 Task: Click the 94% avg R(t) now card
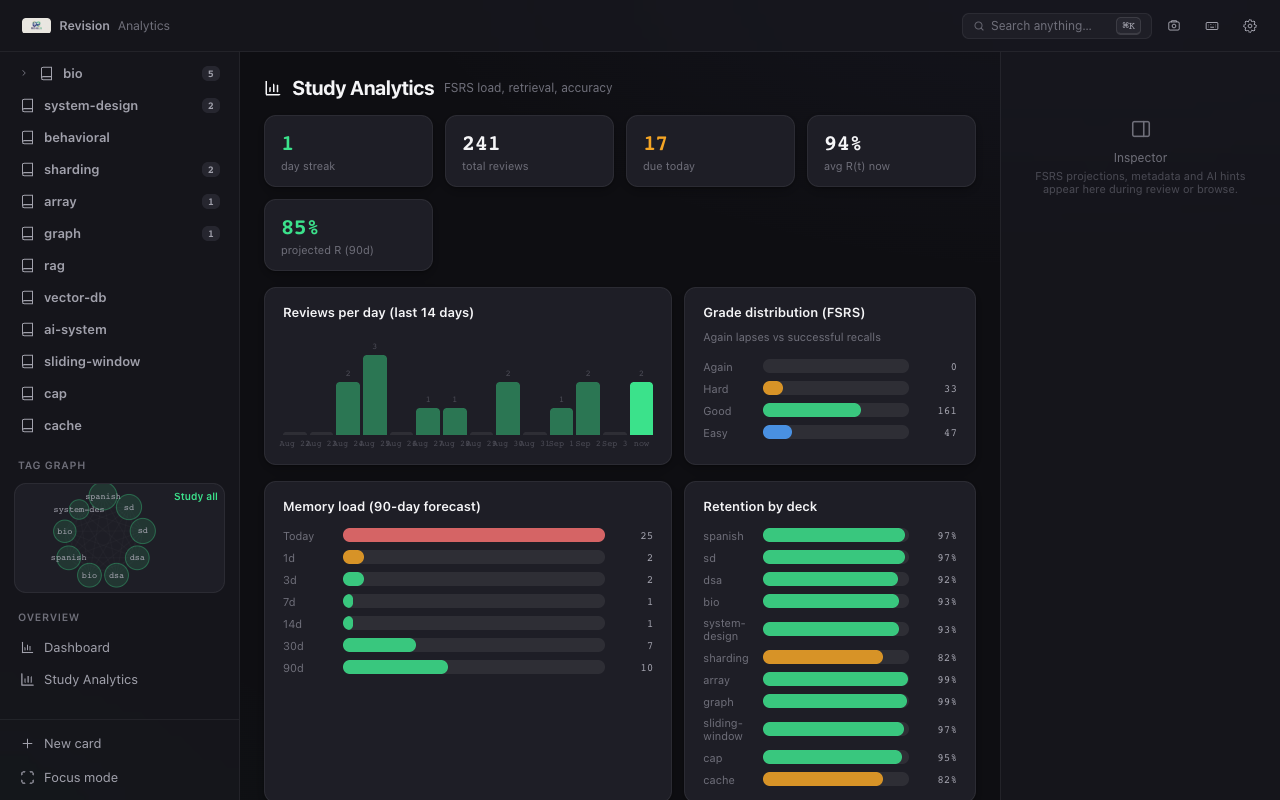tap(891, 151)
